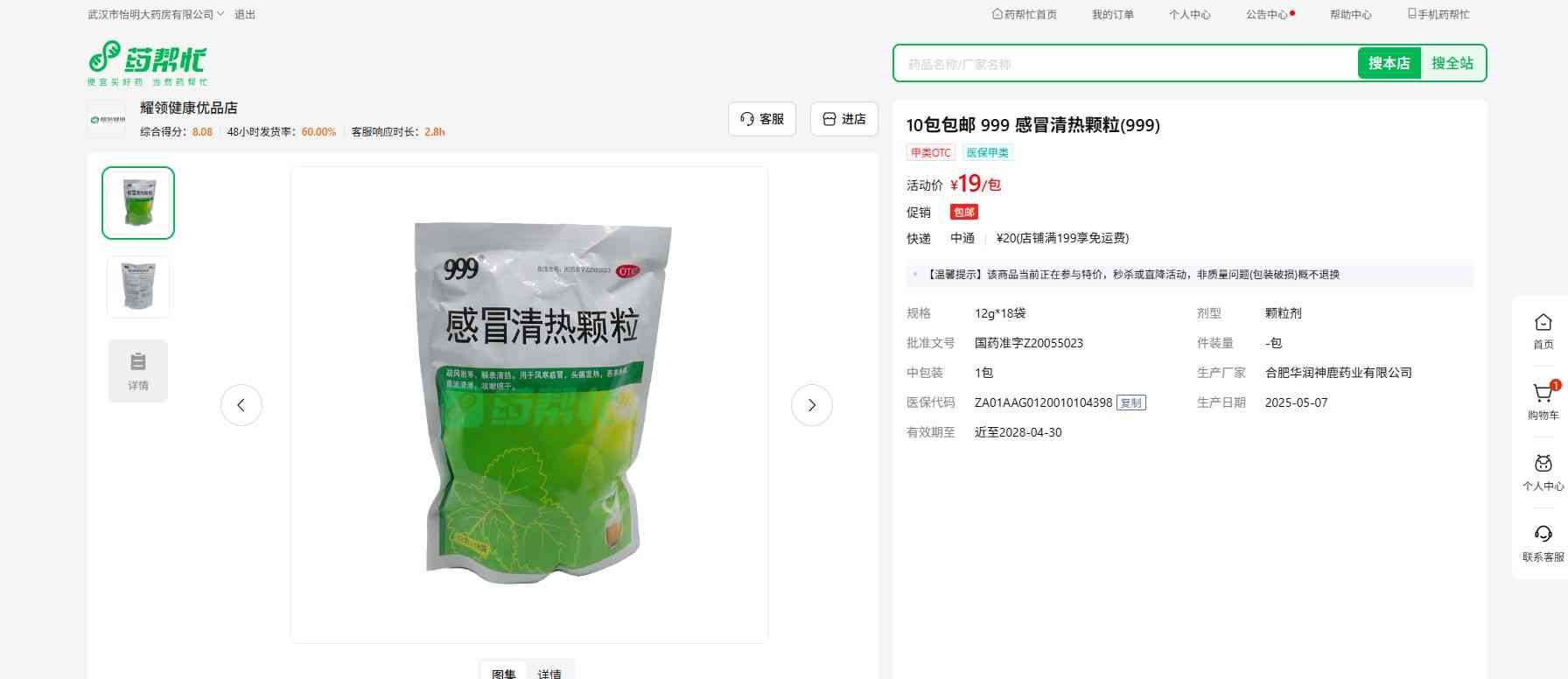
Task: Open personal center cat icon in sidebar
Action: tap(1543, 464)
